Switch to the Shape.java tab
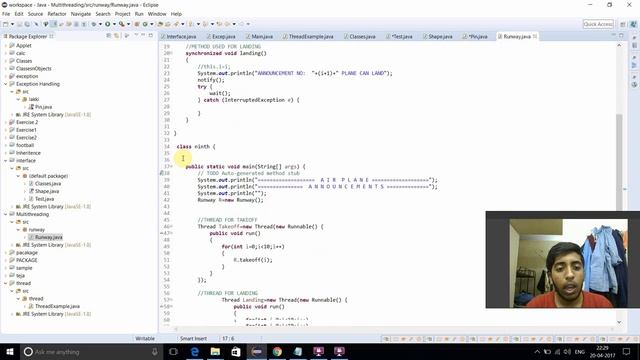 click(438, 36)
